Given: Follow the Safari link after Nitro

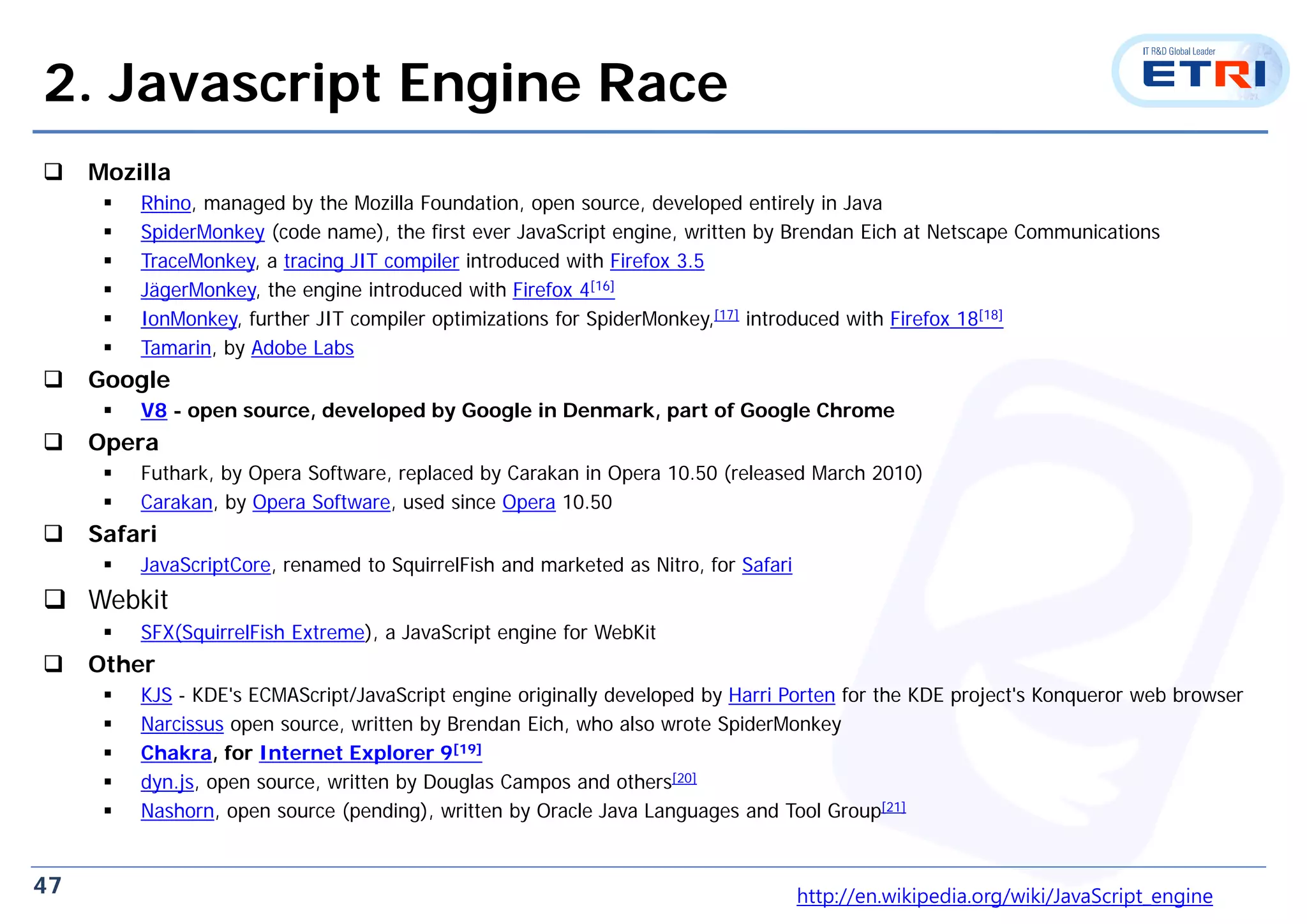Looking at the screenshot, I should (x=767, y=565).
